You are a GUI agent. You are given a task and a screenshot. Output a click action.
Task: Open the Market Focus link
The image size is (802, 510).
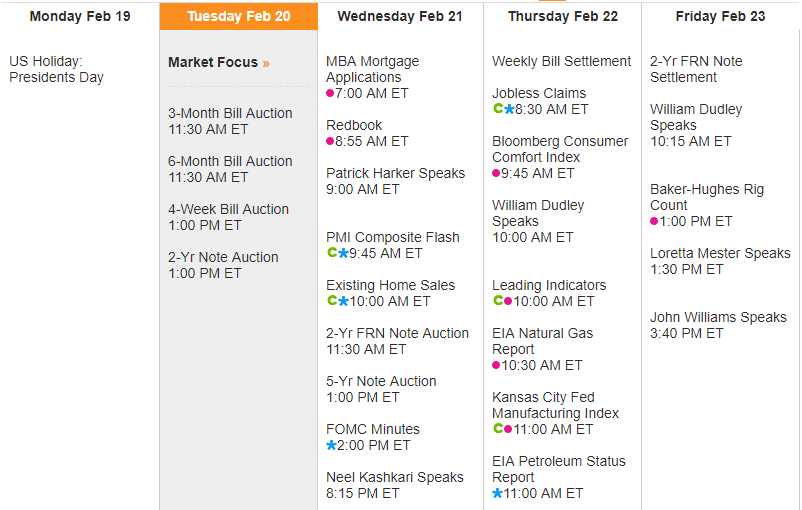click(212, 62)
